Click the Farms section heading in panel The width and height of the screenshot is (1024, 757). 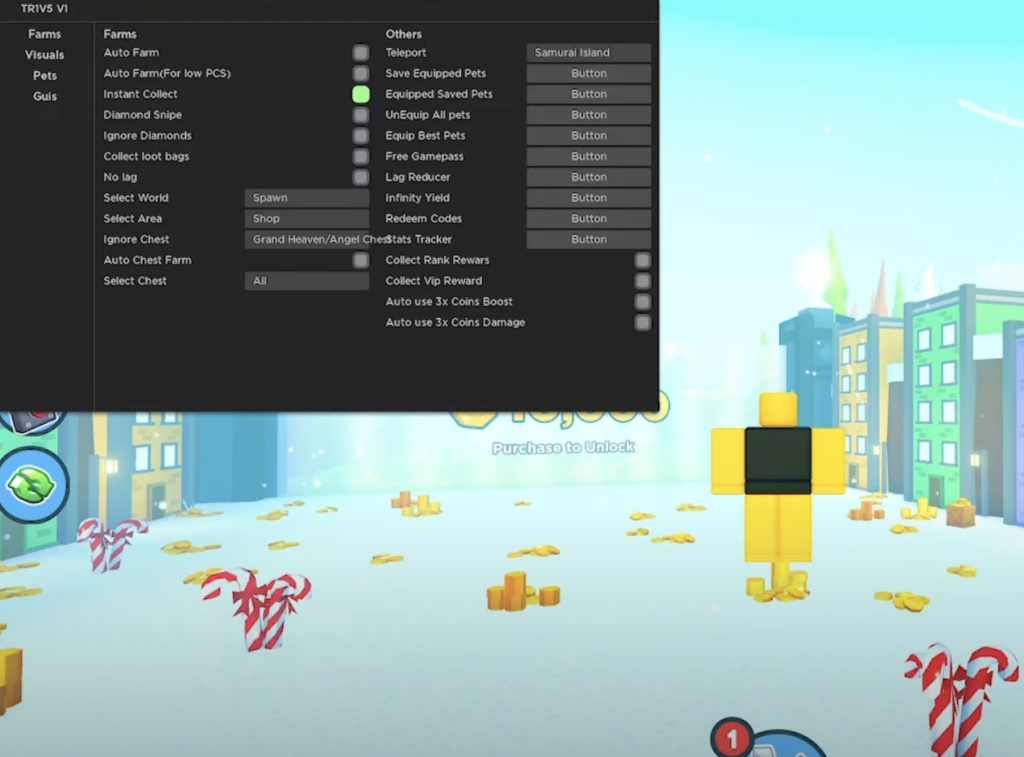coord(120,34)
